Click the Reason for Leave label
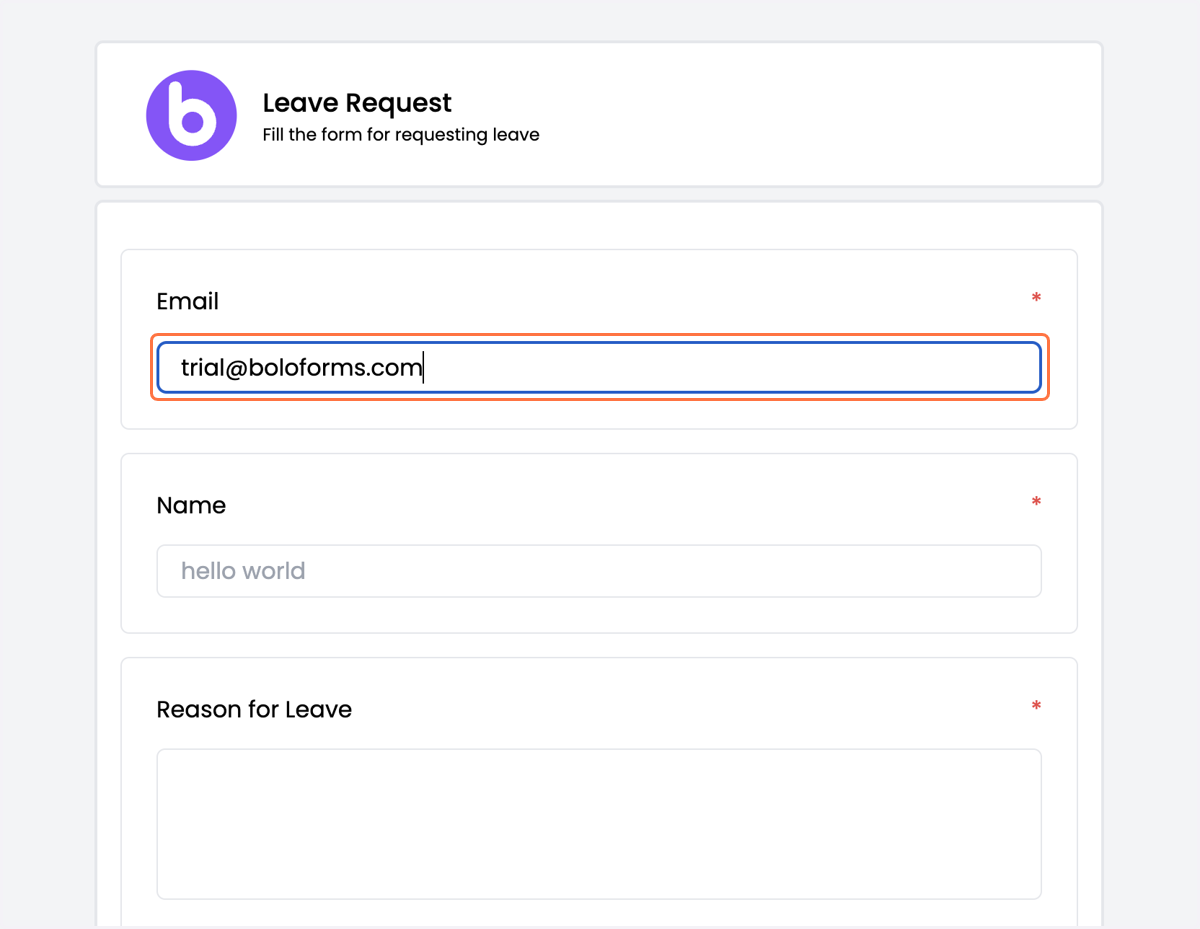 (254, 709)
